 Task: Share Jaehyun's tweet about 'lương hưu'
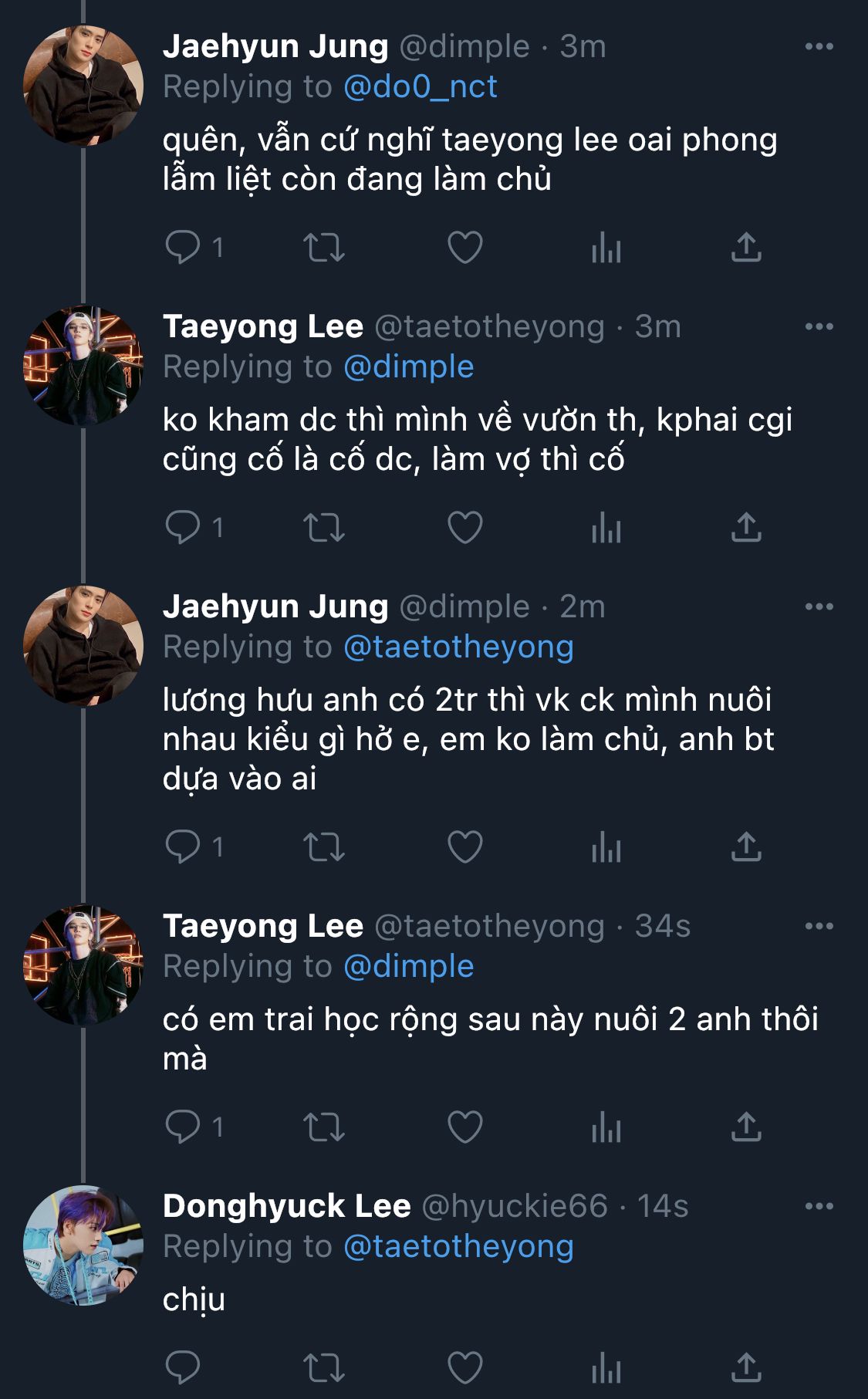coord(746,847)
